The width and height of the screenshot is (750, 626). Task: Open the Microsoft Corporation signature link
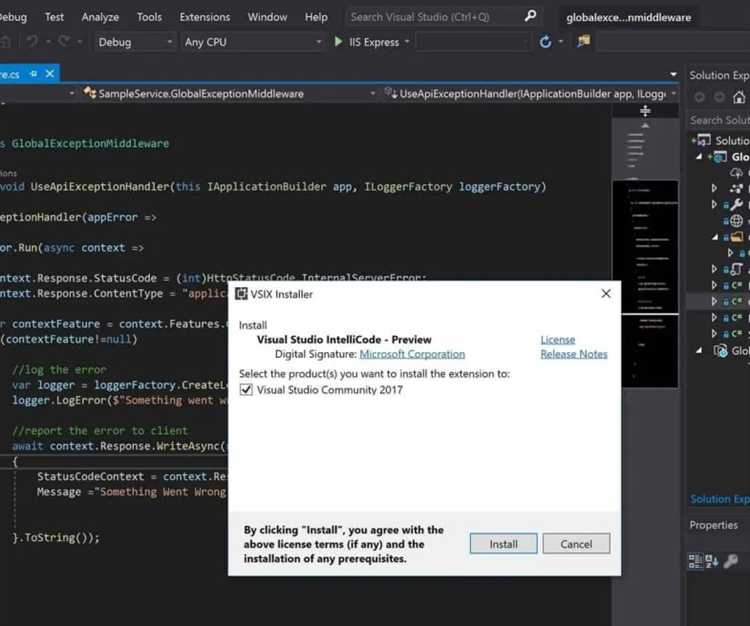(x=412, y=354)
